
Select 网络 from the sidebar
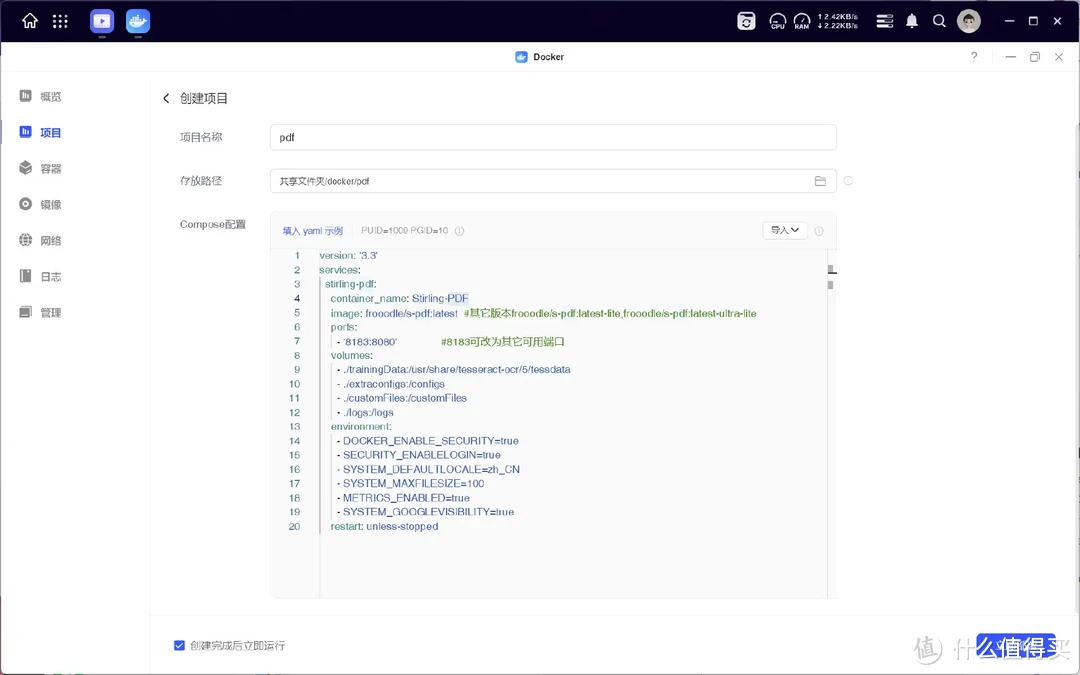coord(50,241)
